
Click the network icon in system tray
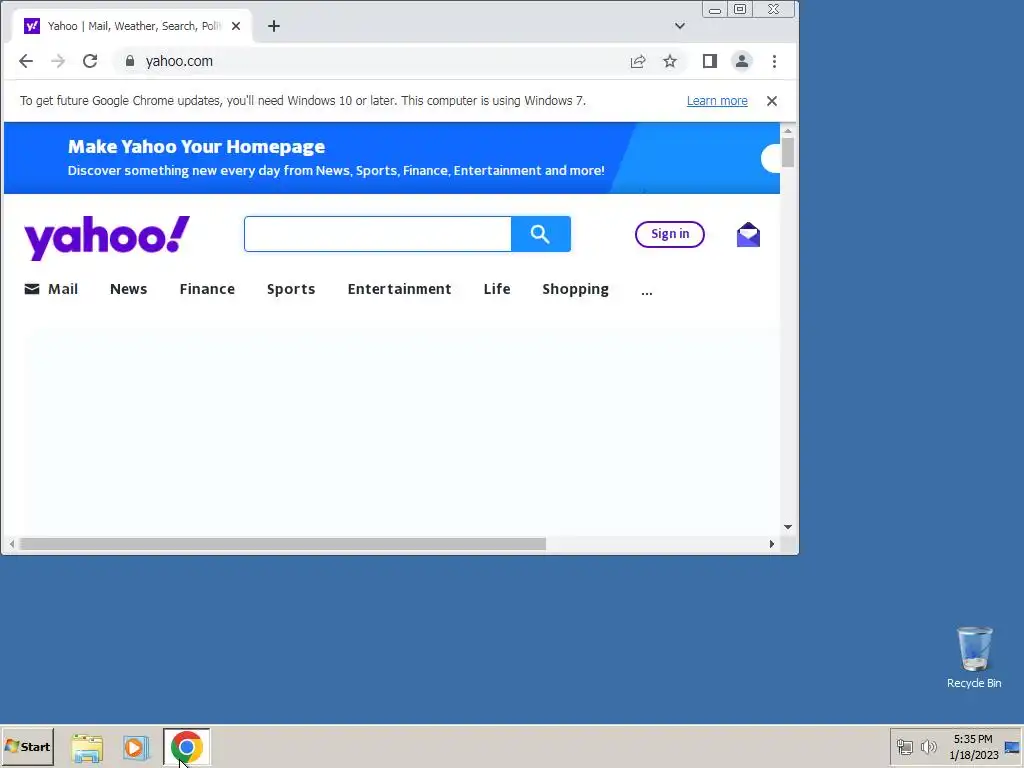tap(904, 746)
